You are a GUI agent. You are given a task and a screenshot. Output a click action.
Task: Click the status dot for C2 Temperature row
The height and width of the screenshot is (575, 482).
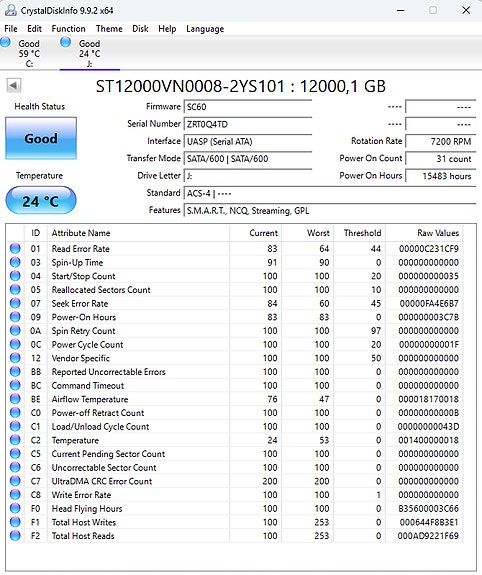point(15,440)
